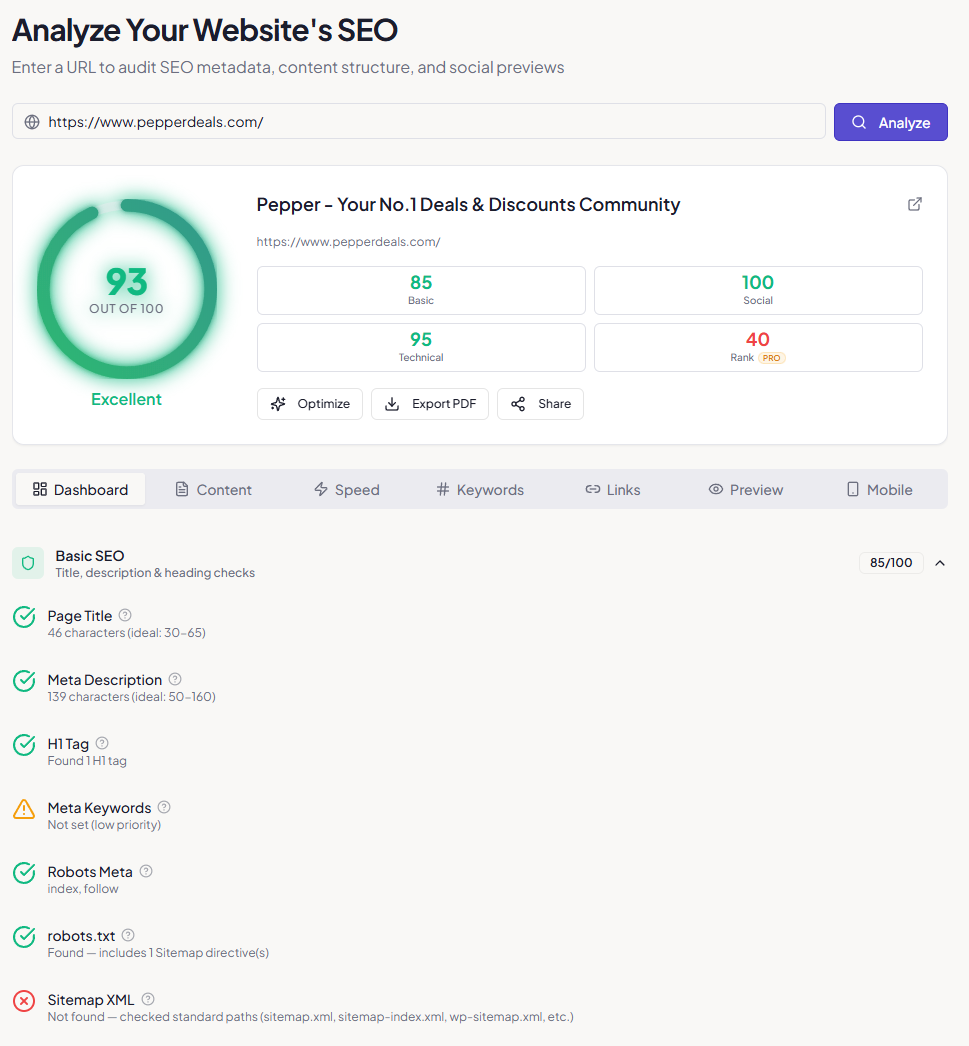969x1046 pixels.
Task: Click the green check beside Page Title
Action: [23, 617]
